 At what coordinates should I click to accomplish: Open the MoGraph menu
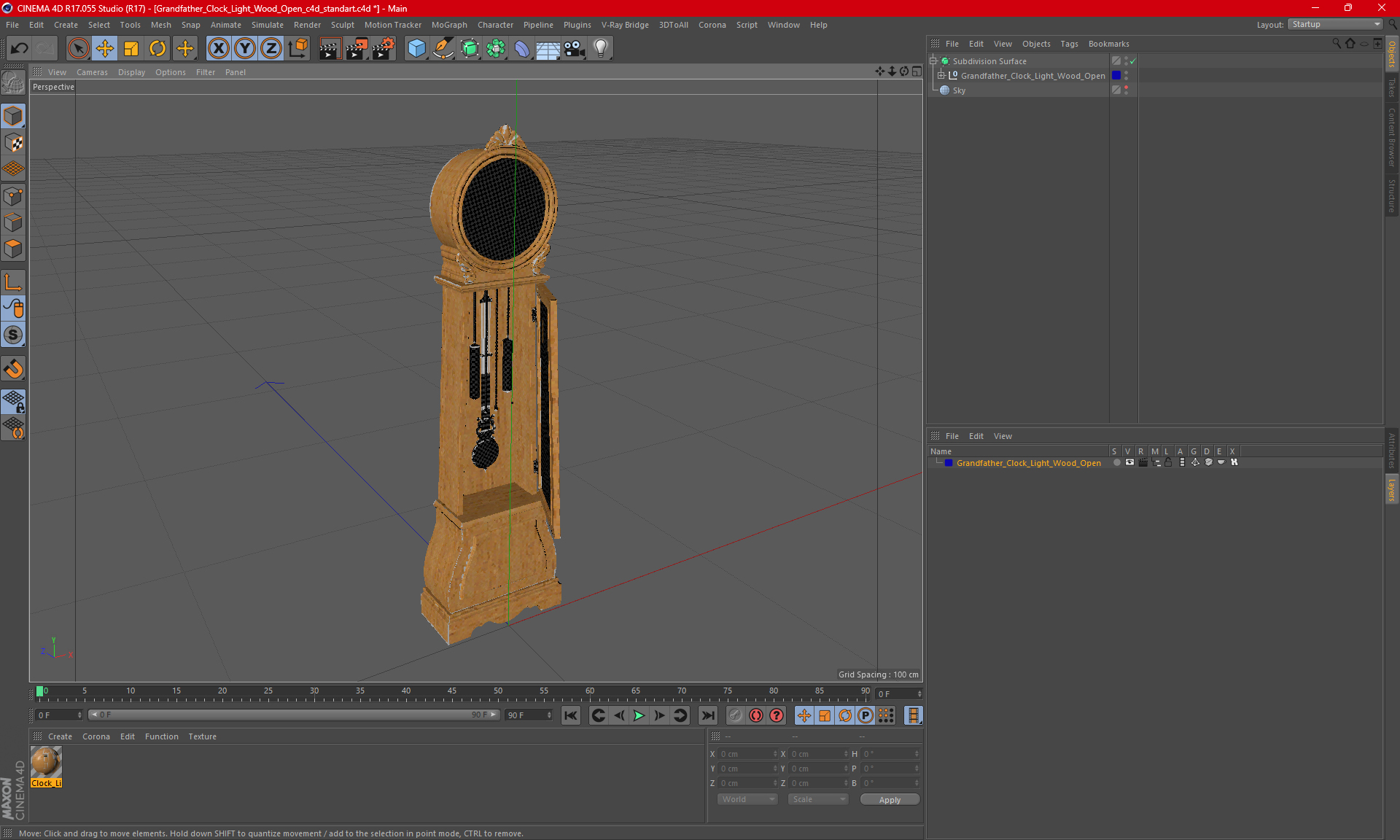click(449, 25)
